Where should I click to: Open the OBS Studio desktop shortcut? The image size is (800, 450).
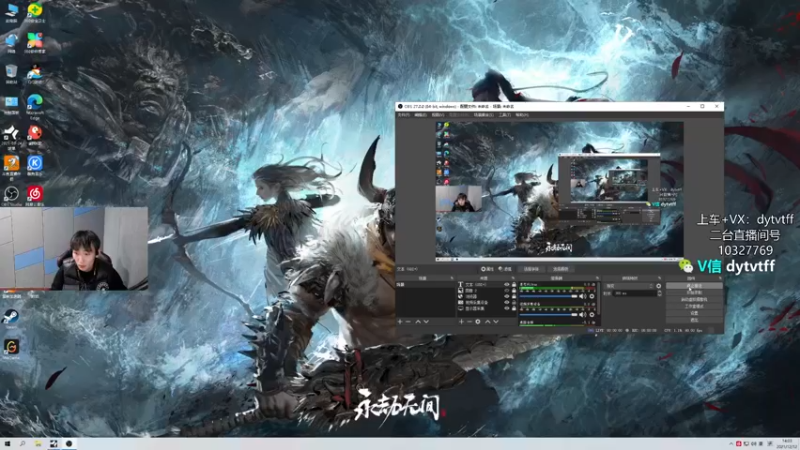[11, 194]
